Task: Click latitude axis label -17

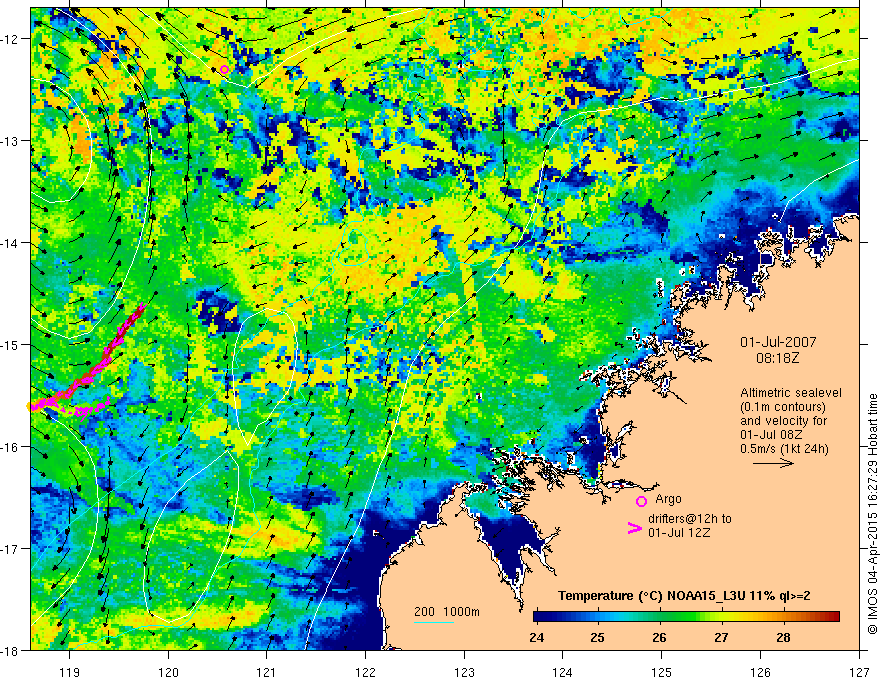Action: pyautogui.click(x=11, y=548)
